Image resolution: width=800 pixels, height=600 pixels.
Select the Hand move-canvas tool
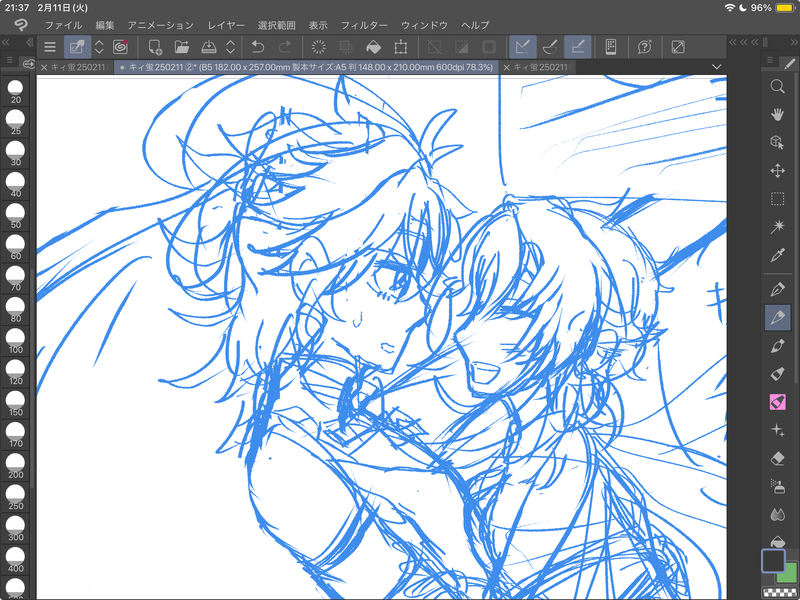click(777, 114)
